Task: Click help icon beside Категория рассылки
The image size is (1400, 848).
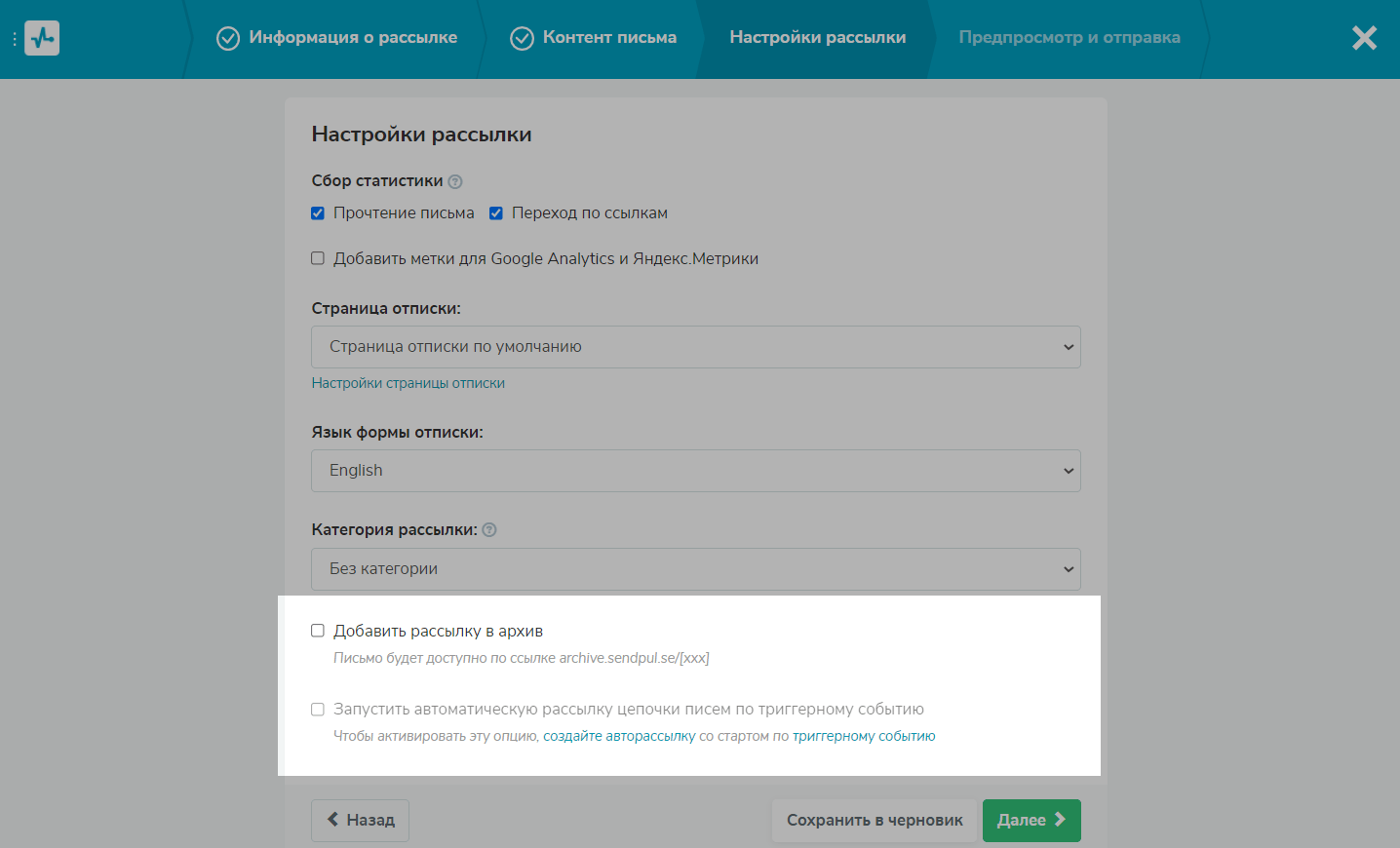Action: [489, 530]
